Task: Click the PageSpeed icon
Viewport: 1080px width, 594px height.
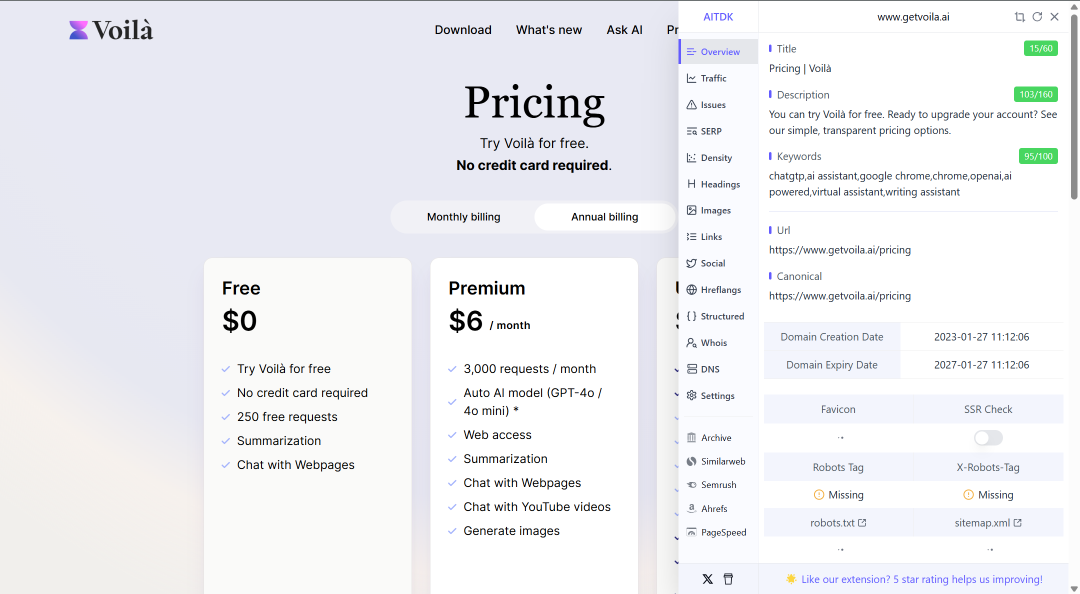Action: (692, 532)
